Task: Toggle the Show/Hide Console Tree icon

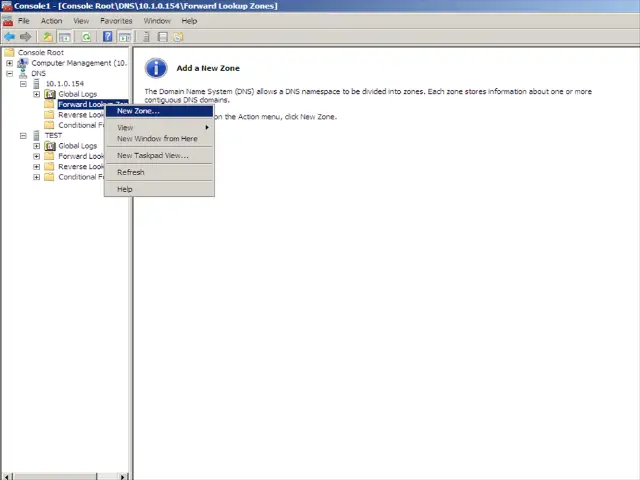Action: point(64,37)
